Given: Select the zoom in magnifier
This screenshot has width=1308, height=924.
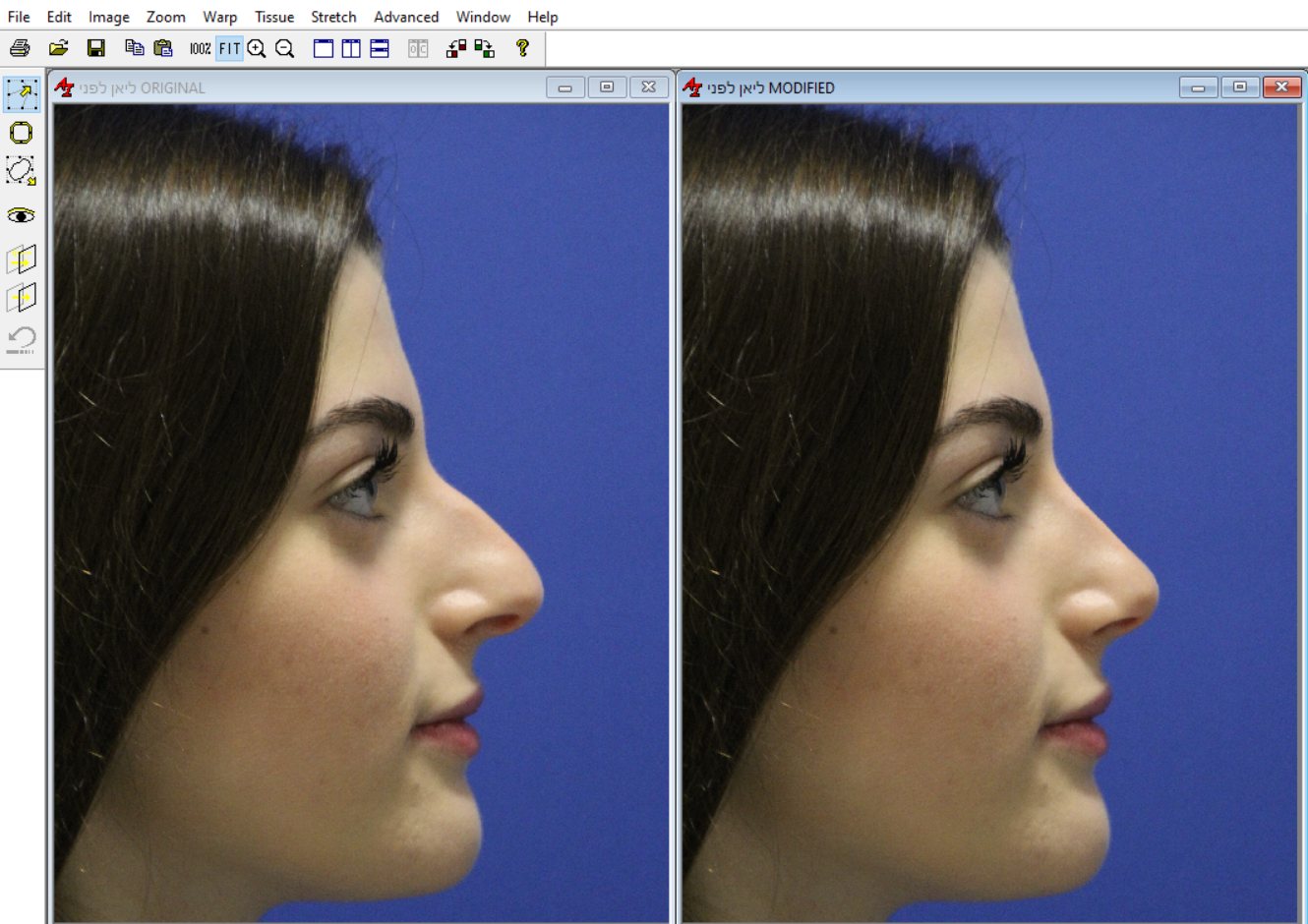Looking at the screenshot, I should click(x=257, y=48).
